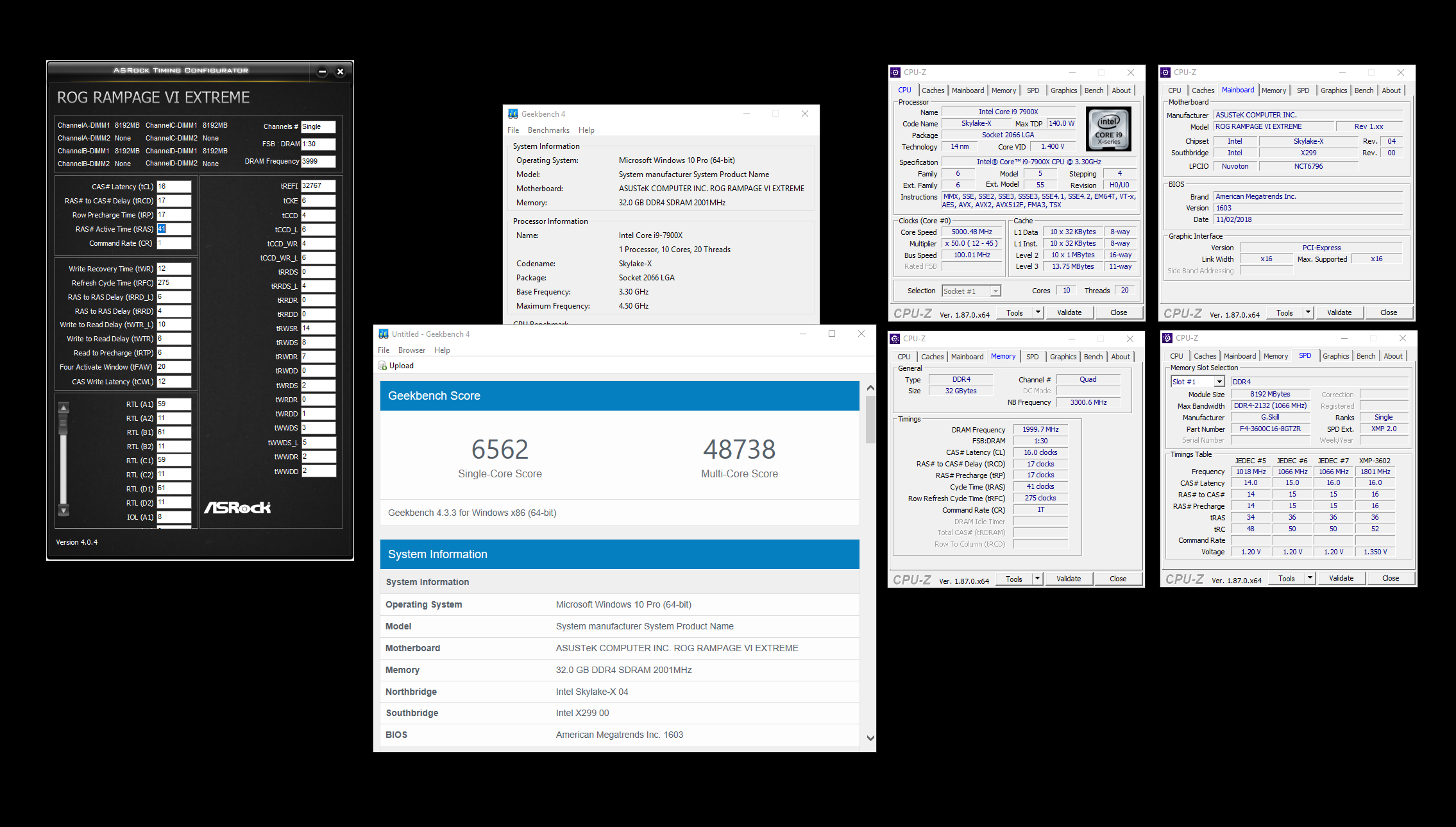Click the Multi-Core Score 48738
The width and height of the screenshot is (1456, 827).
(740, 449)
